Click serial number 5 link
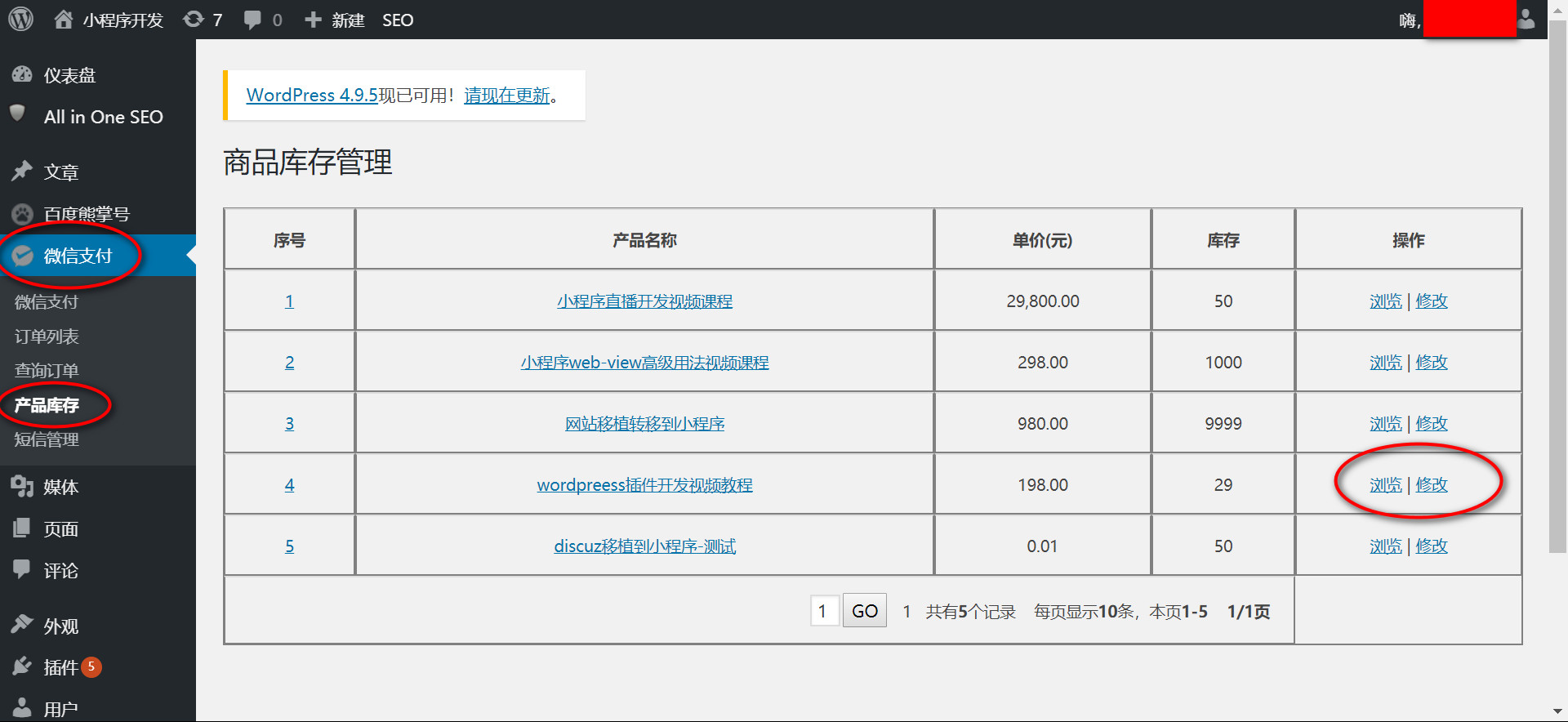This screenshot has width=1568, height=722. coord(289,546)
